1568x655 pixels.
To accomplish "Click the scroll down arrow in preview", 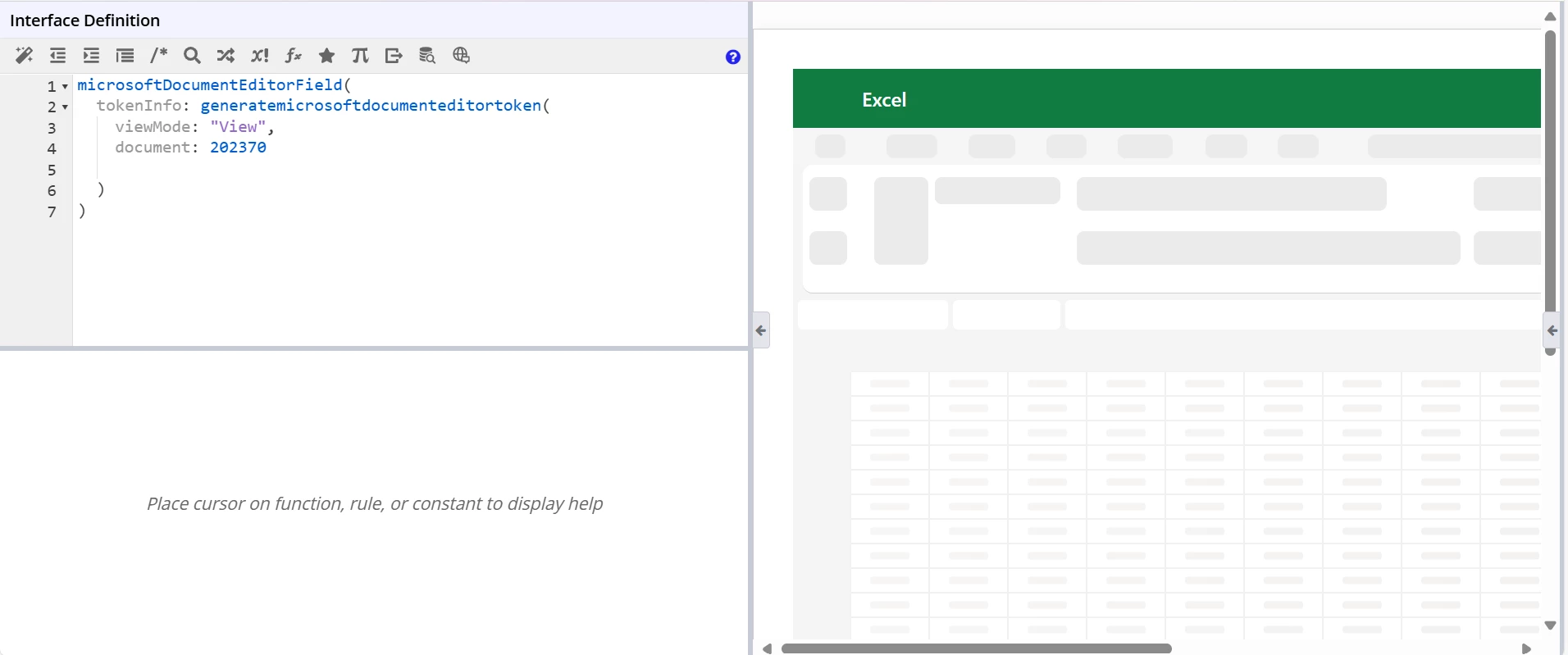I will pos(1550,625).
